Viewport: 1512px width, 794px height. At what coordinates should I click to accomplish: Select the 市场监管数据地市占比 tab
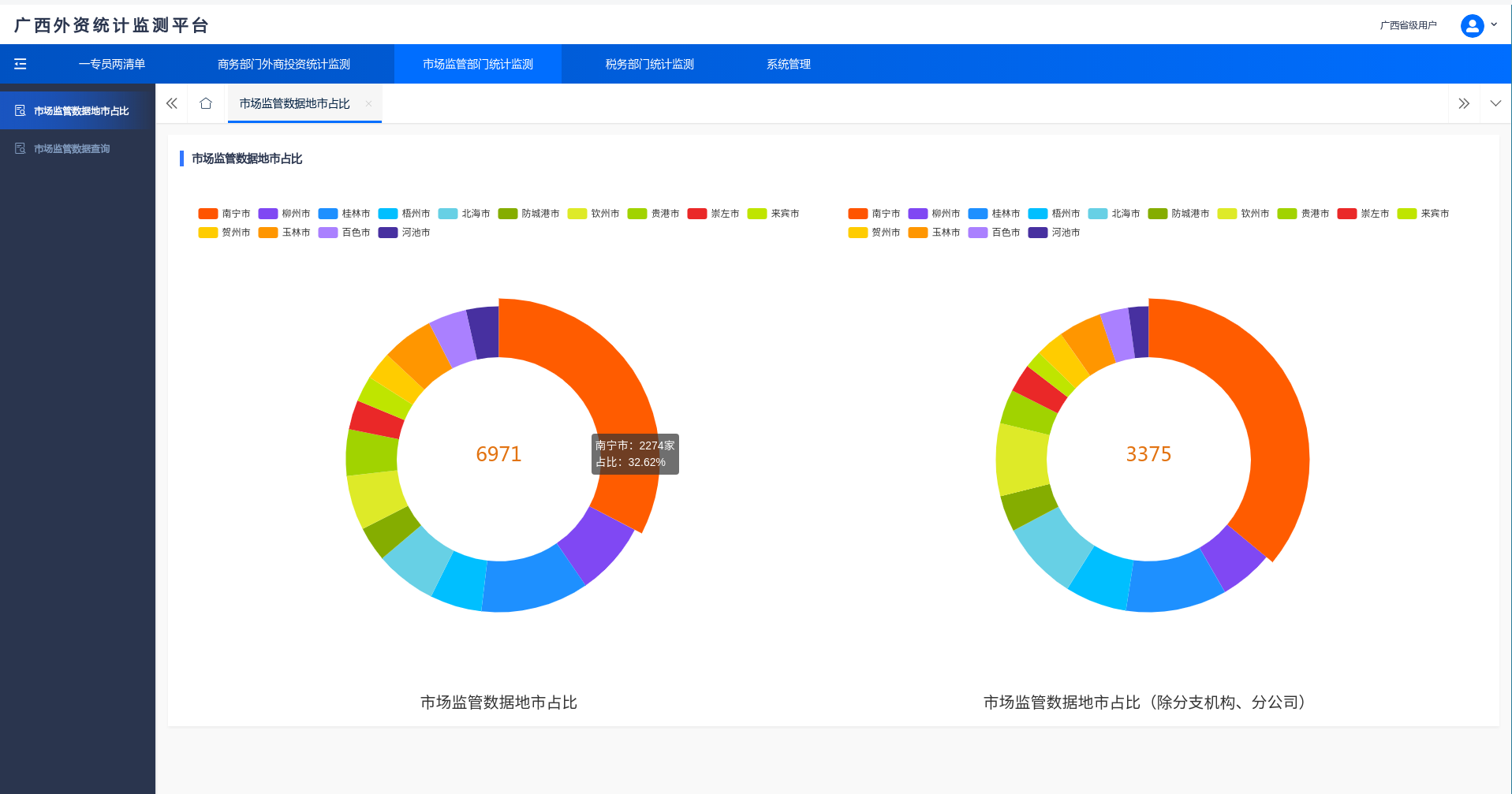click(x=295, y=103)
